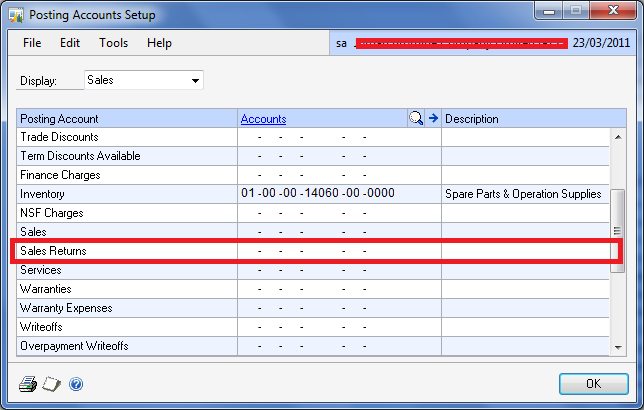
Task: Click the scrollbar down arrow
Action: click(618, 348)
